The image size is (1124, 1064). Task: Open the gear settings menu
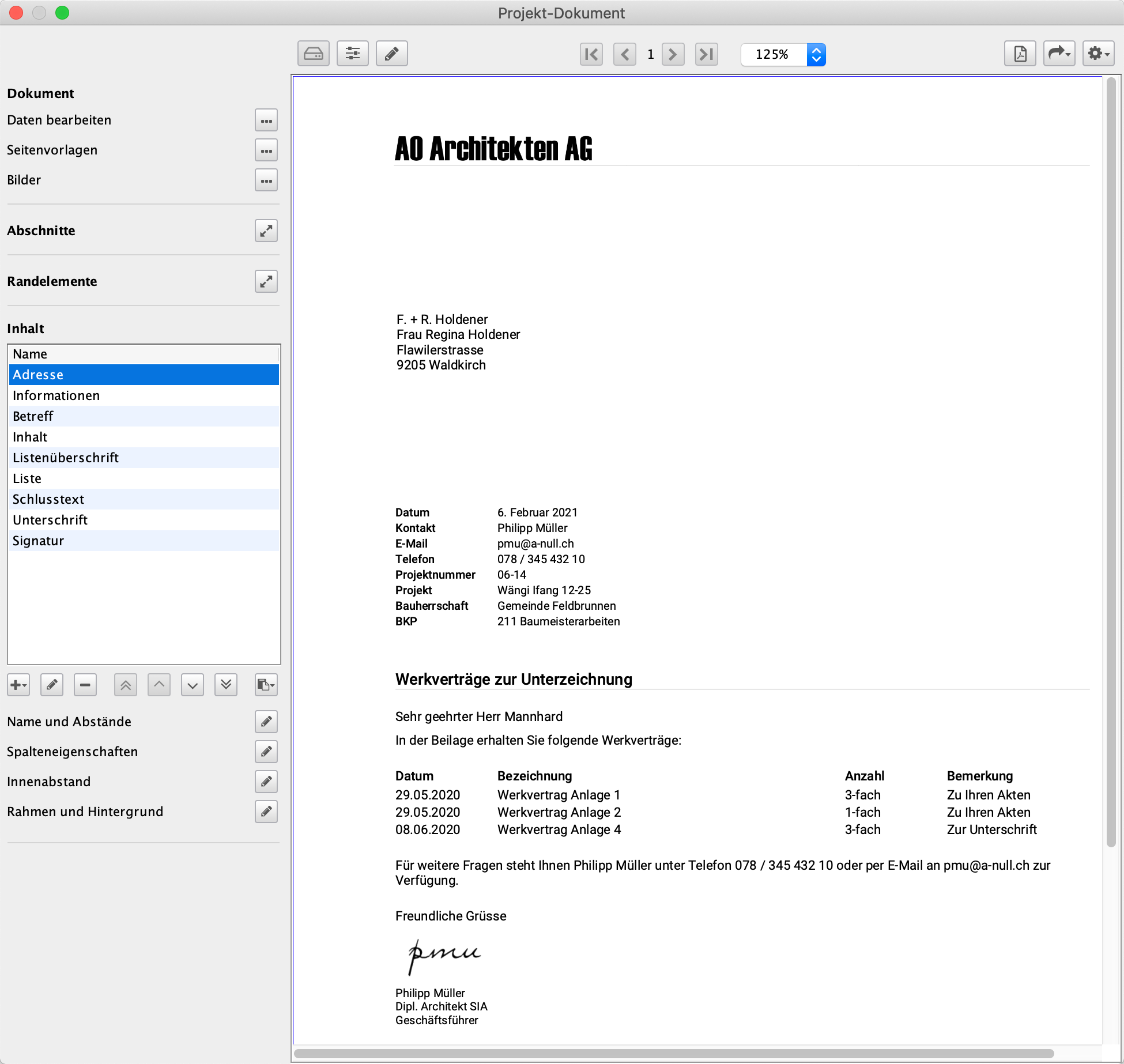coord(1099,54)
